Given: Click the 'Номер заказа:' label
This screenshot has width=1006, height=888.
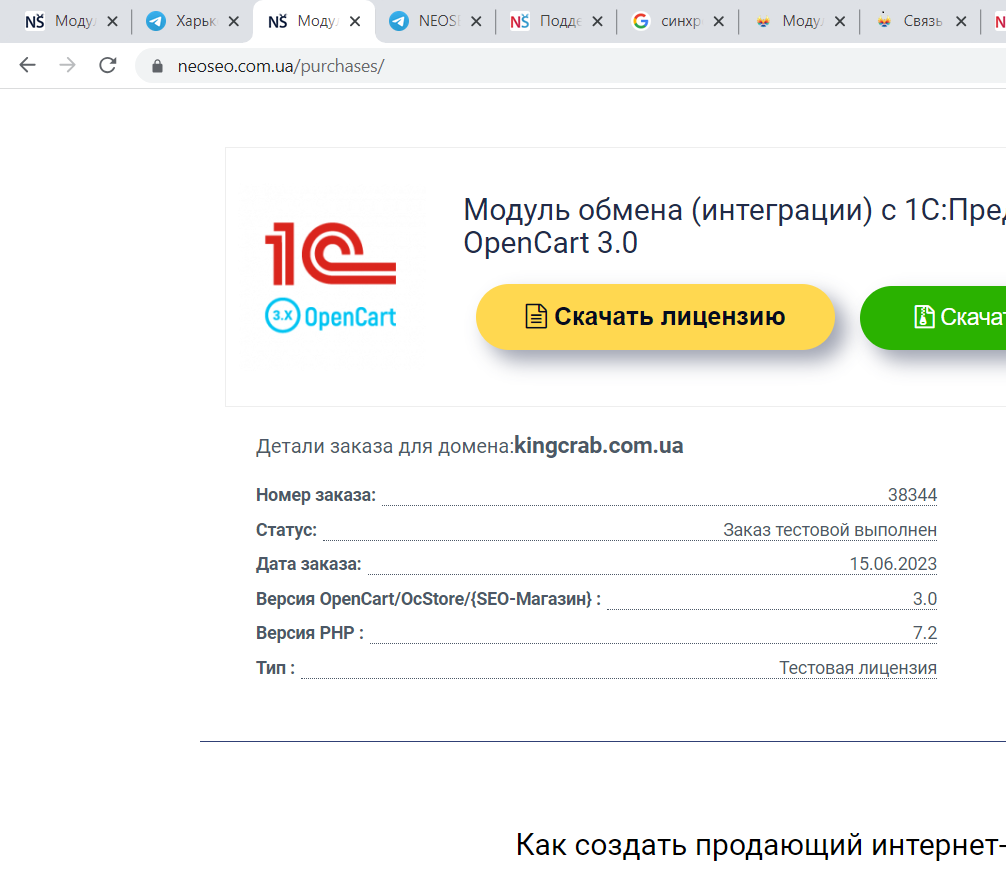Looking at the screenshot, I should pyautogui.click(x=316, y=495).
